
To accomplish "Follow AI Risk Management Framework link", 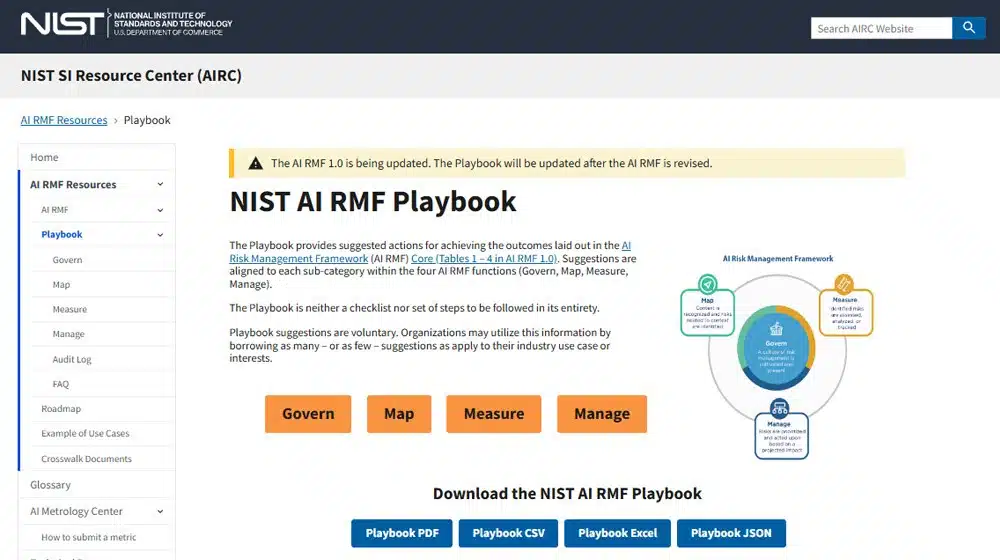I will tap(298, 258).
